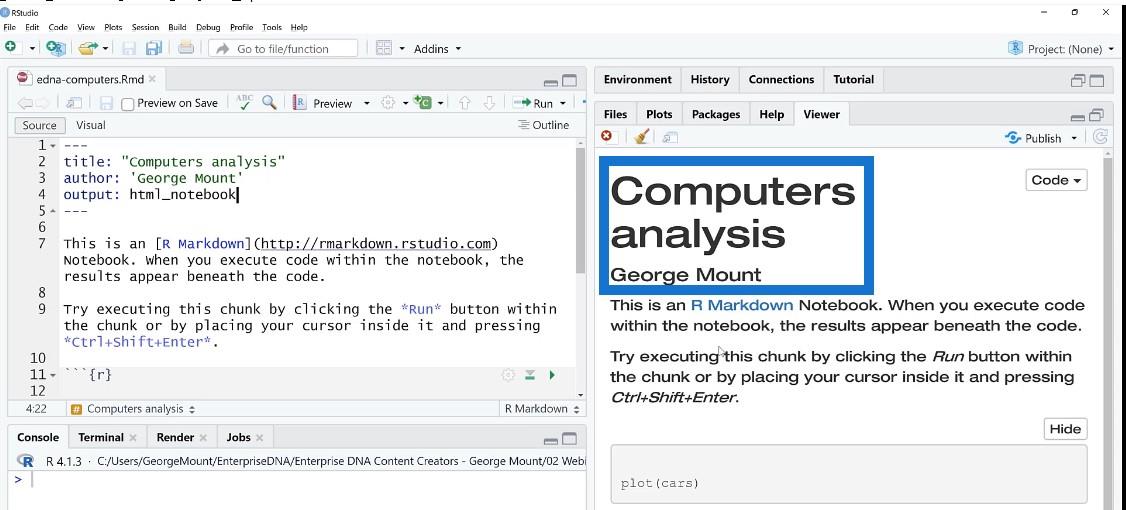Click the Publish button in Viewer
This screenshot has height=510, width=1126.
pyautogui.click(x=1034, y=138)
